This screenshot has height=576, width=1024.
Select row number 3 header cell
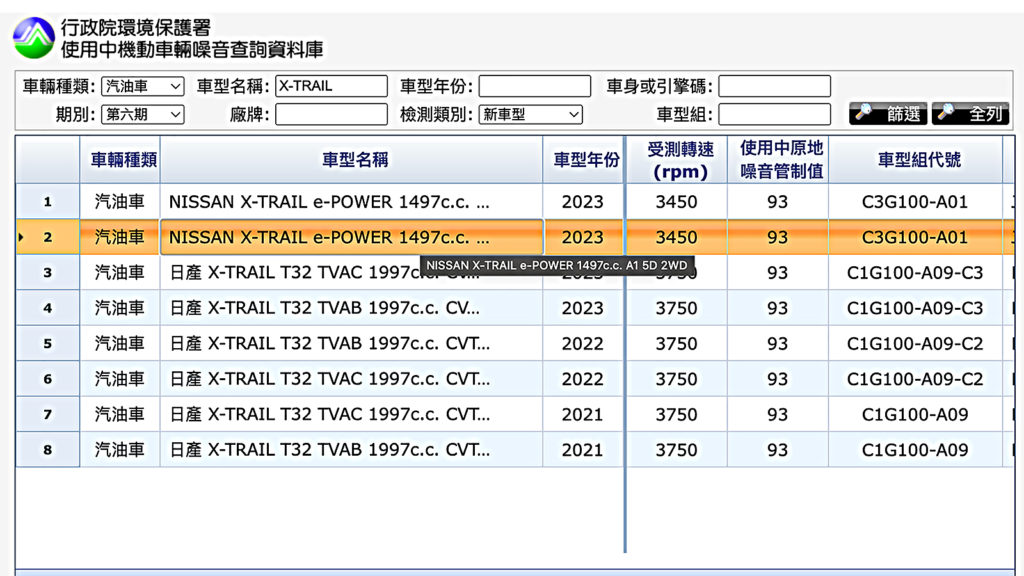click(x=48, y=272)
